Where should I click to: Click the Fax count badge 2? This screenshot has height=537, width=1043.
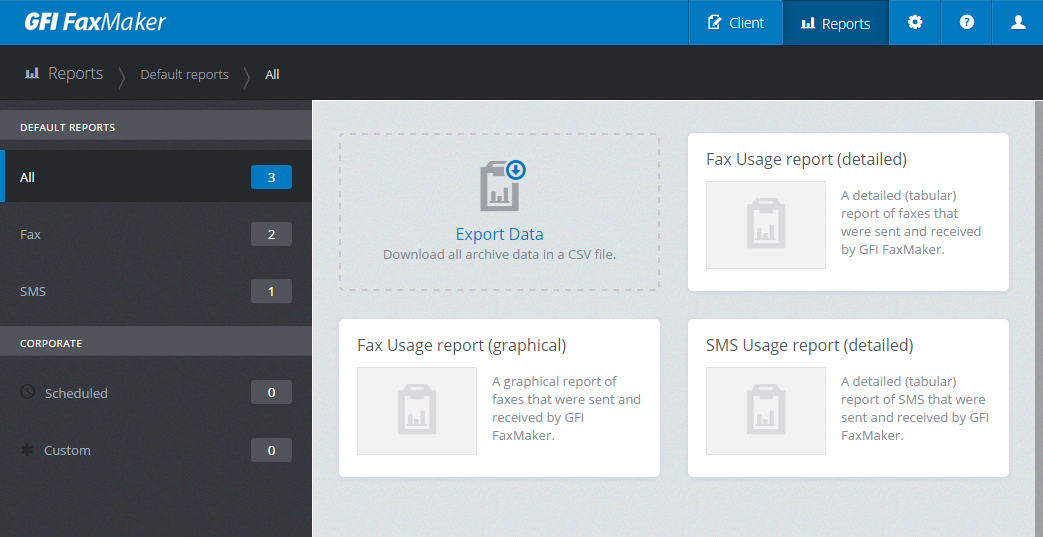pyautogui.click(x=271, y=234)
